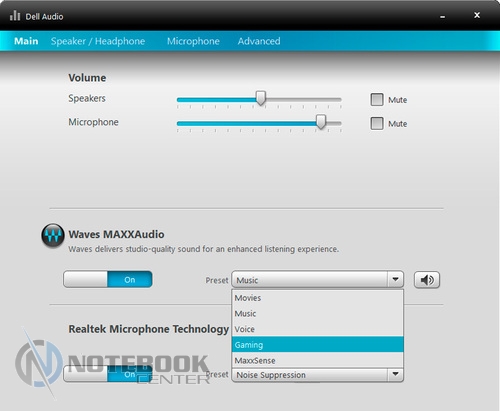Screen dimensions: 500x411
Task: Minimize the Dell Audio window
Action: pos(443,17)
